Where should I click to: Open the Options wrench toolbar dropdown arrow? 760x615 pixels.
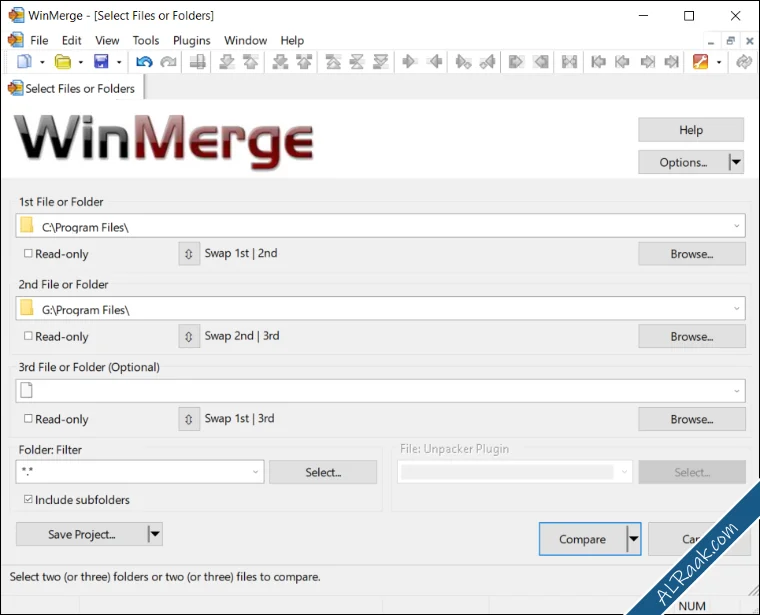click(719, 62)
